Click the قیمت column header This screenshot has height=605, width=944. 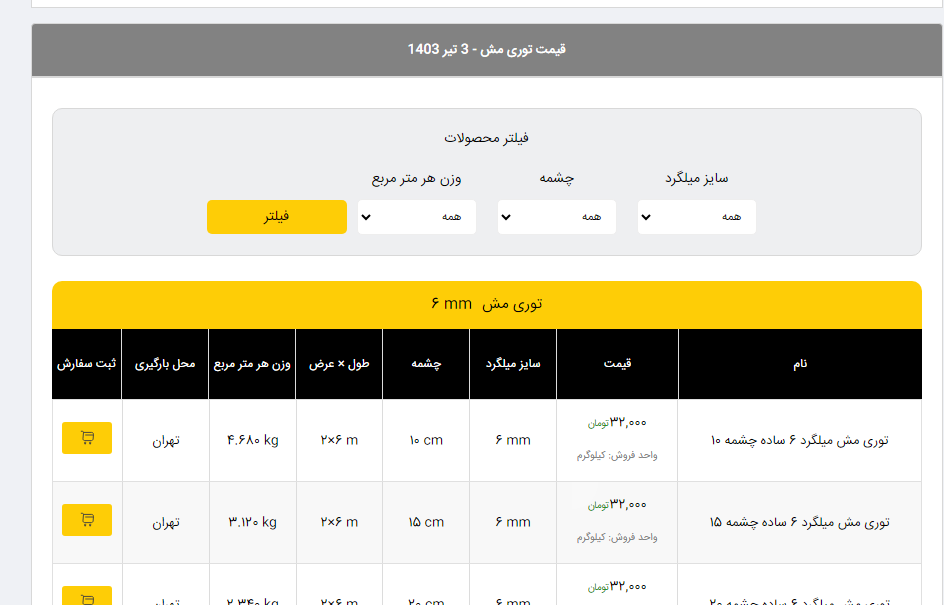[x=617, y=364]
